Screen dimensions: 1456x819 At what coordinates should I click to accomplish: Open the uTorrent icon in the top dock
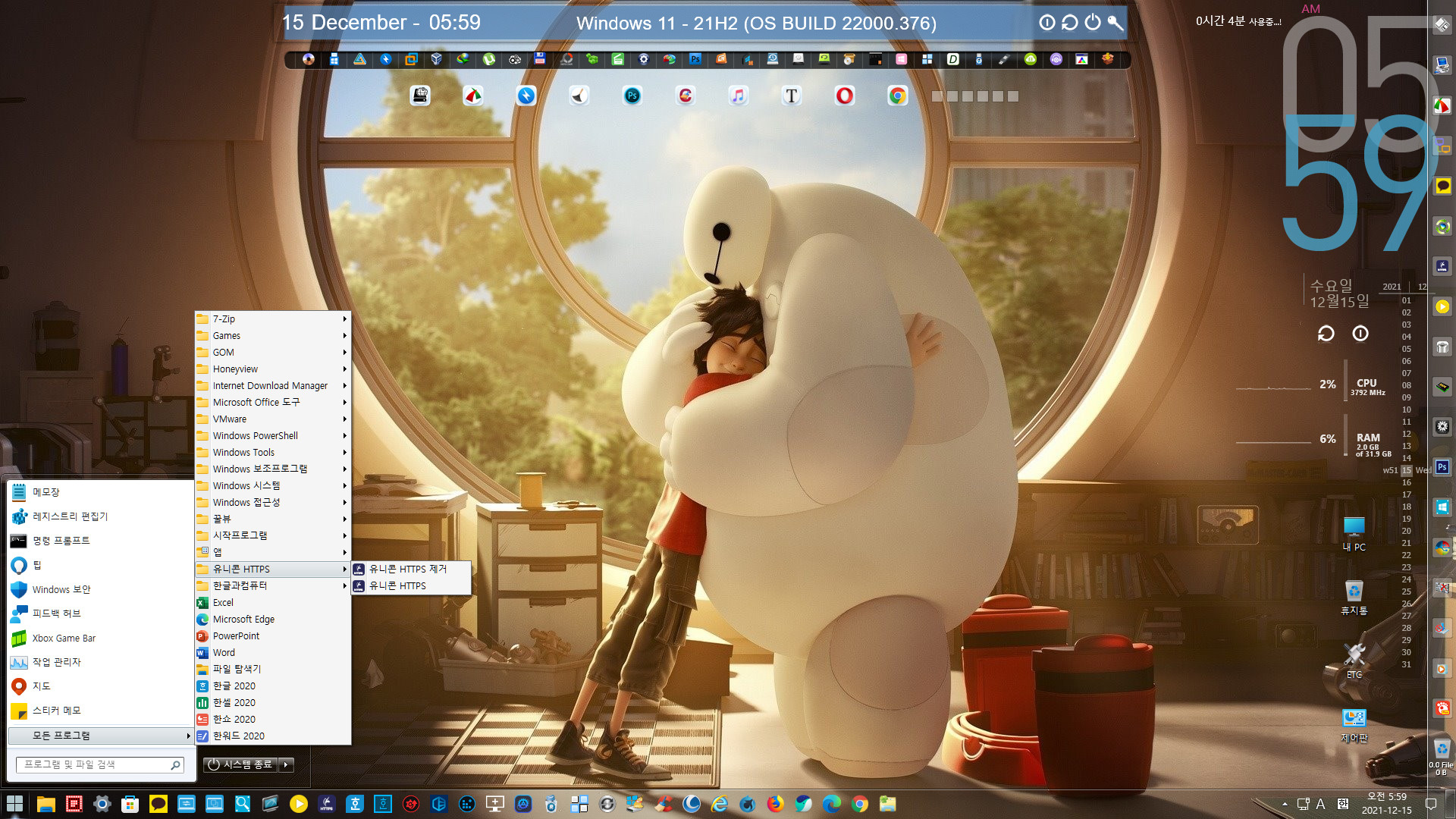point(489,59)
